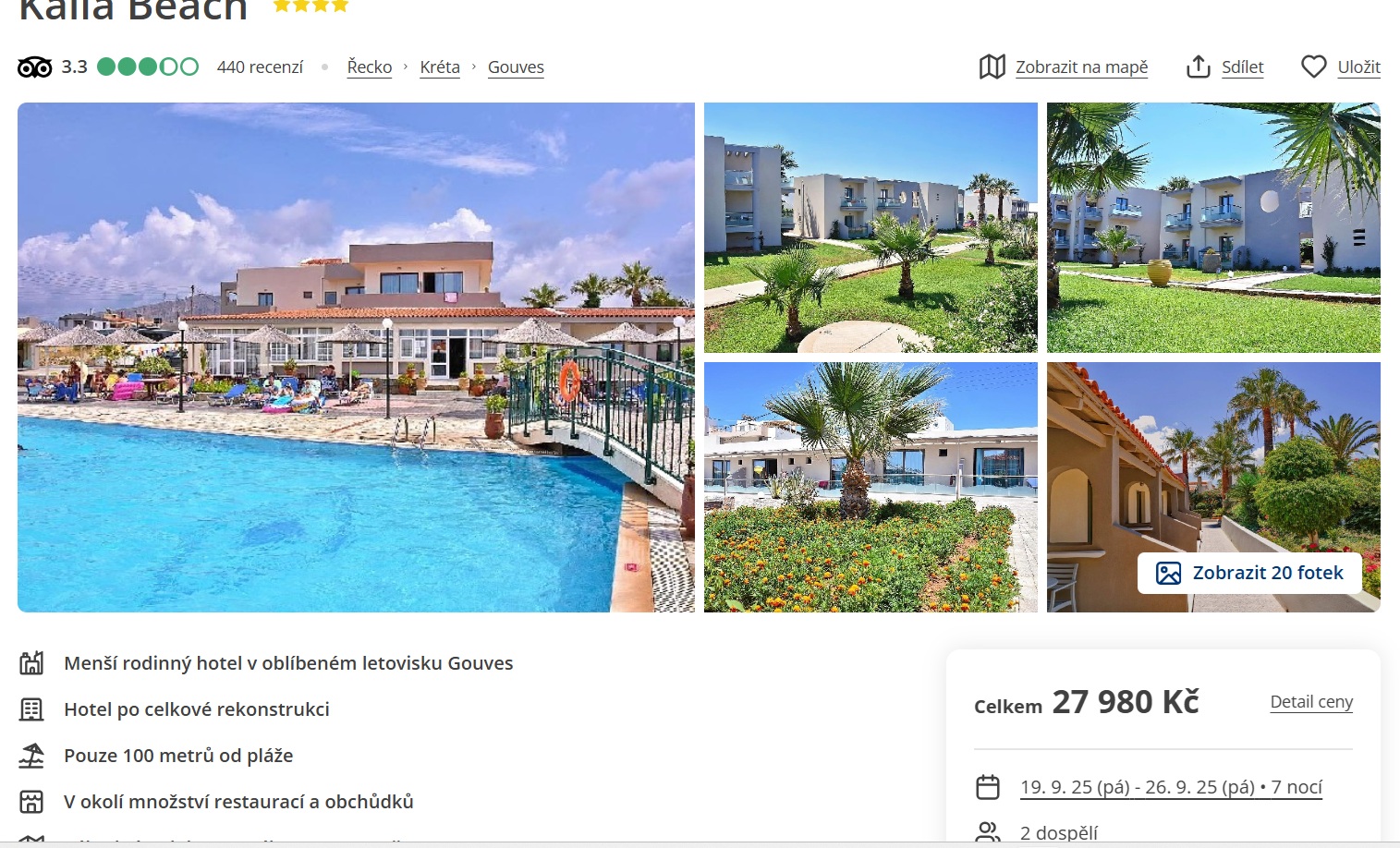Open the top-right photo with balconies and lawn

[1213, 227]
